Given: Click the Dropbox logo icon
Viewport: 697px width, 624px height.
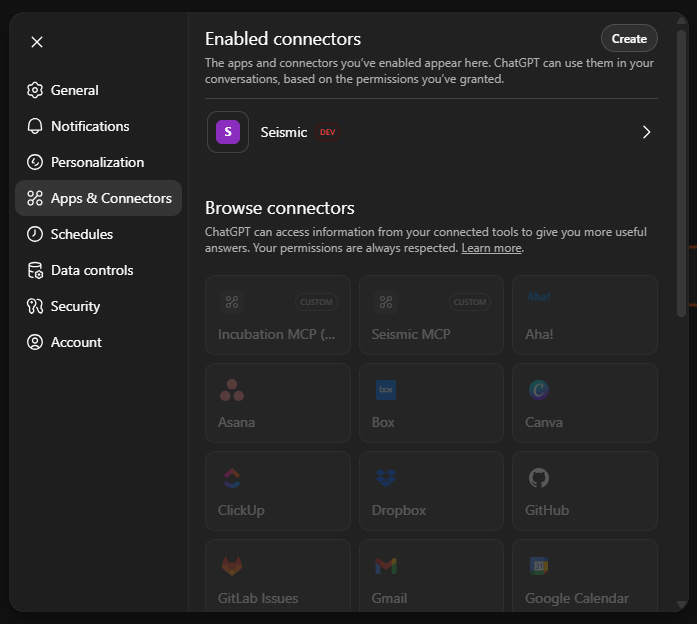Looking at the screenshot, I should pyautogui.click(x=386, y=478).
